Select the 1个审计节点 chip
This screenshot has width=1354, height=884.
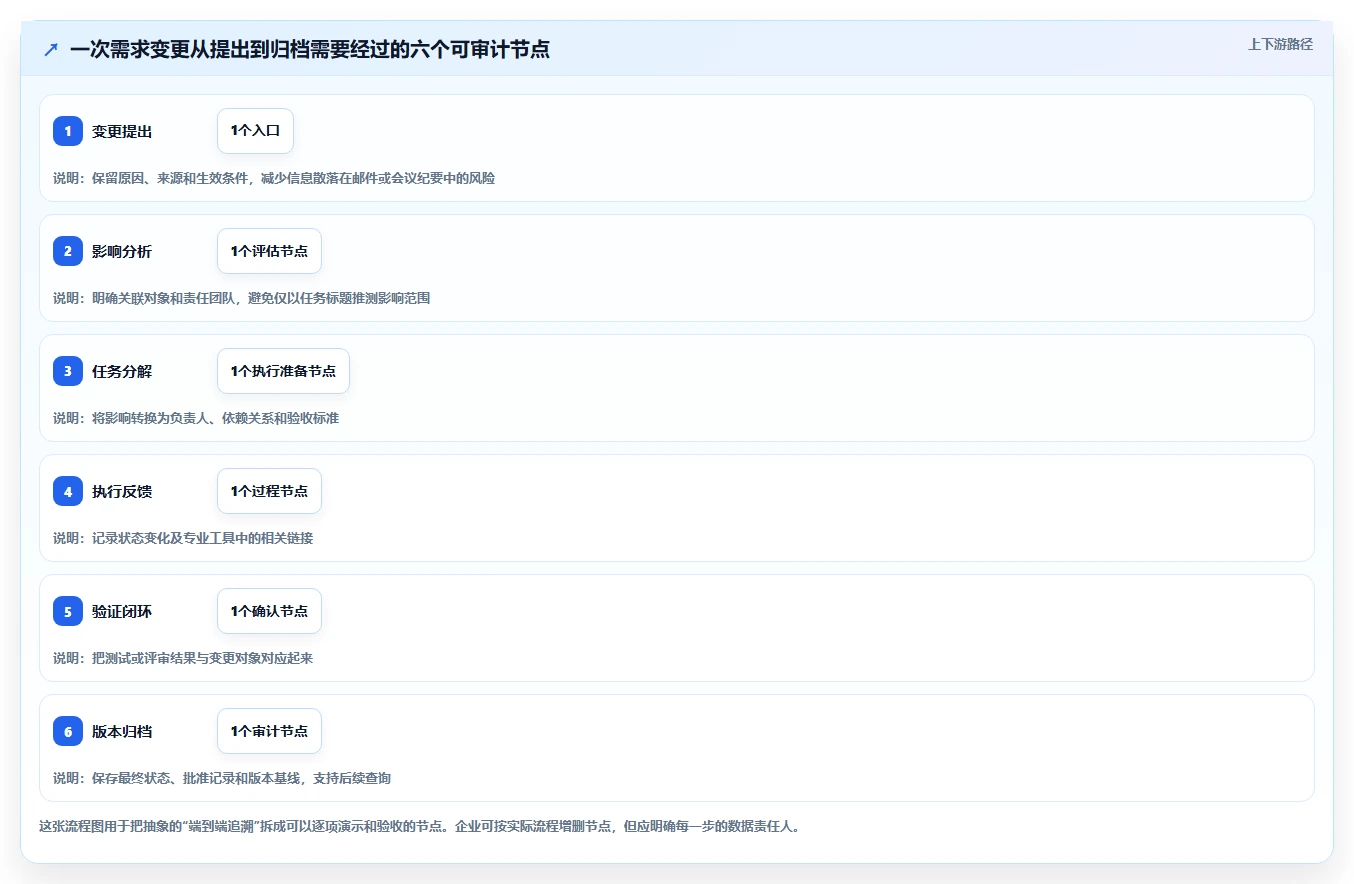269,731
